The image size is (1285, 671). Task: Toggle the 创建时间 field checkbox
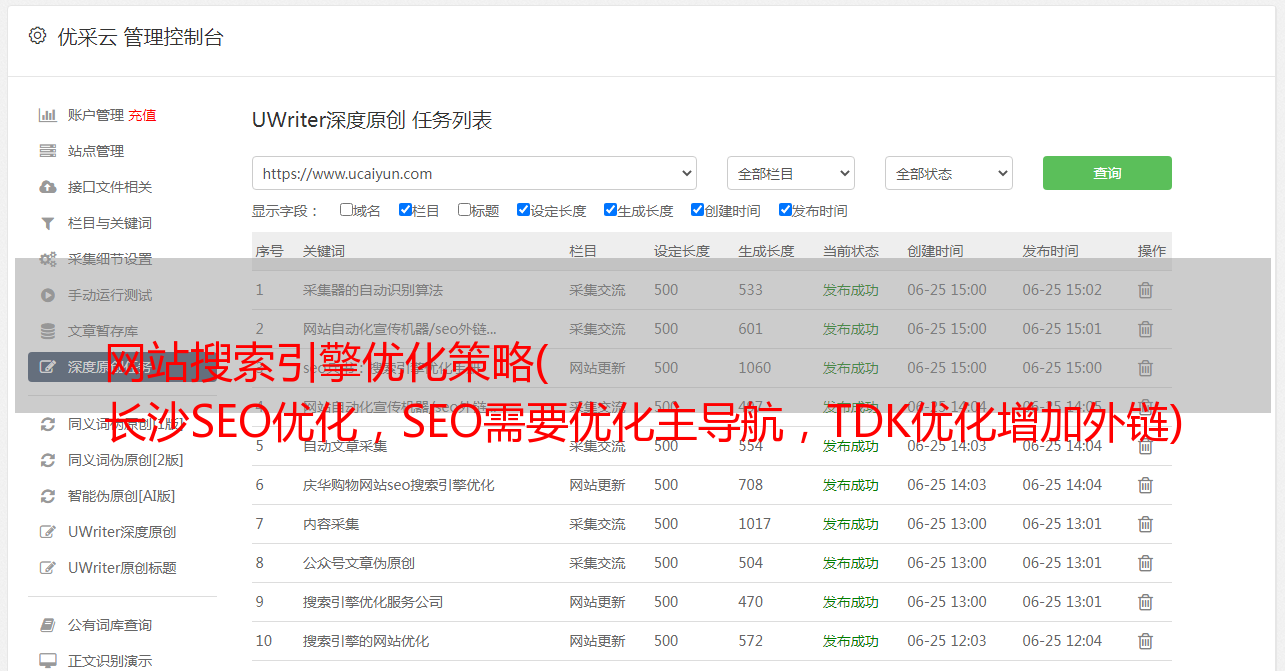[x=697, y=210]
